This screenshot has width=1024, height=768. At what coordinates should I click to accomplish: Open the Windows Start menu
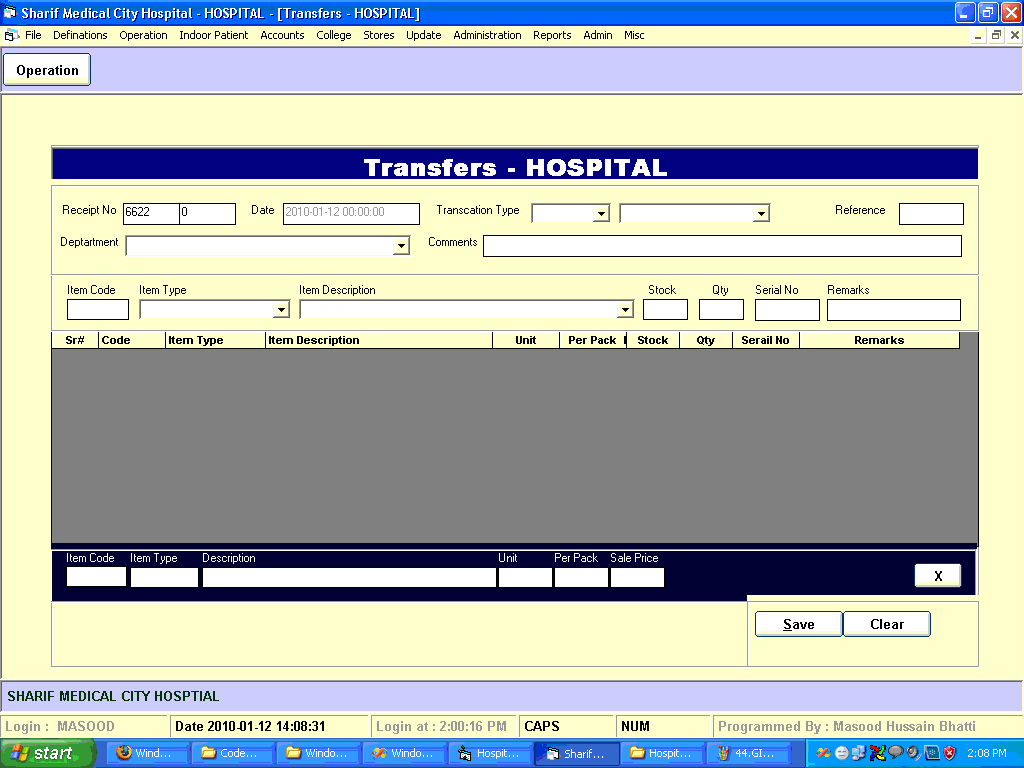point(48,753)
